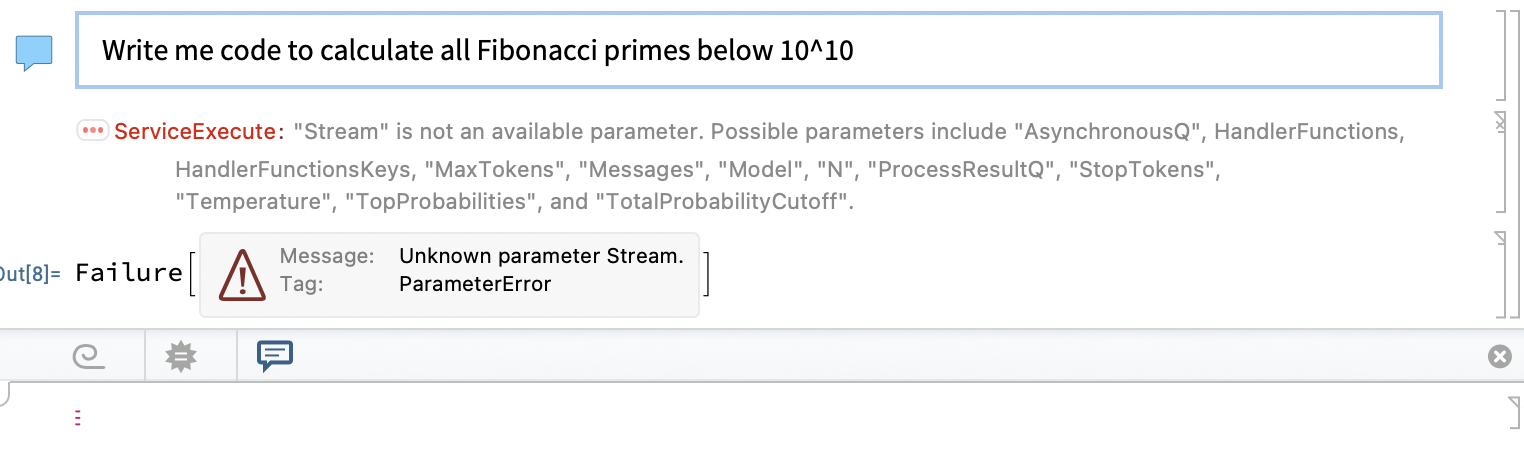This screenshot has height=460, width=1524.
Task: Click the Out[8]= output label
Action: click(30, 274)
